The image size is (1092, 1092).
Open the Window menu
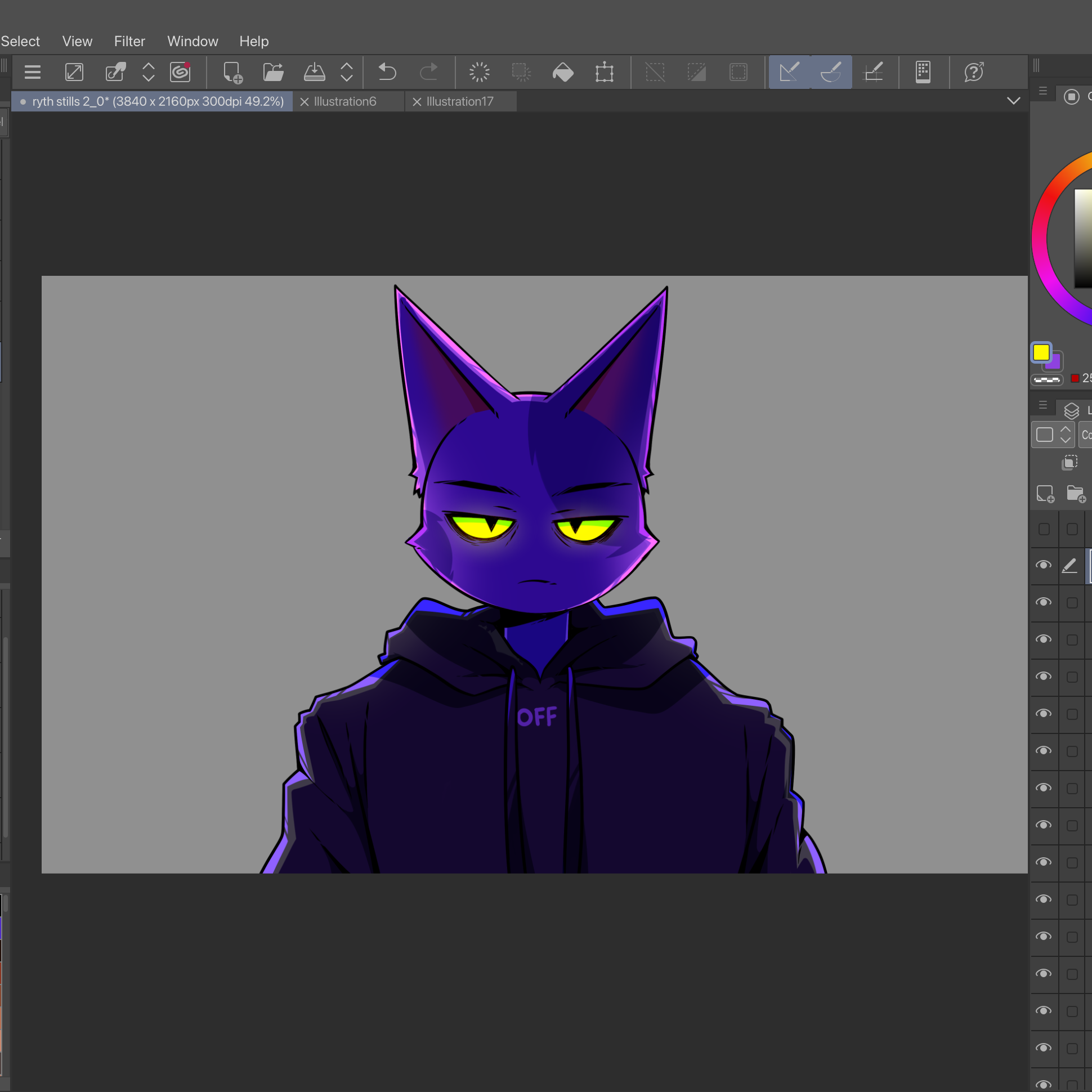tap(193, 41)
